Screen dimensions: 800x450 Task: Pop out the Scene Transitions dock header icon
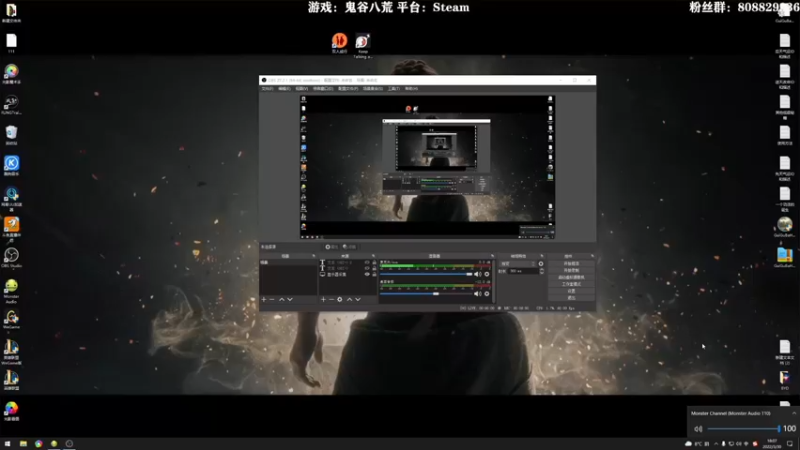click(x=541, y=256)
